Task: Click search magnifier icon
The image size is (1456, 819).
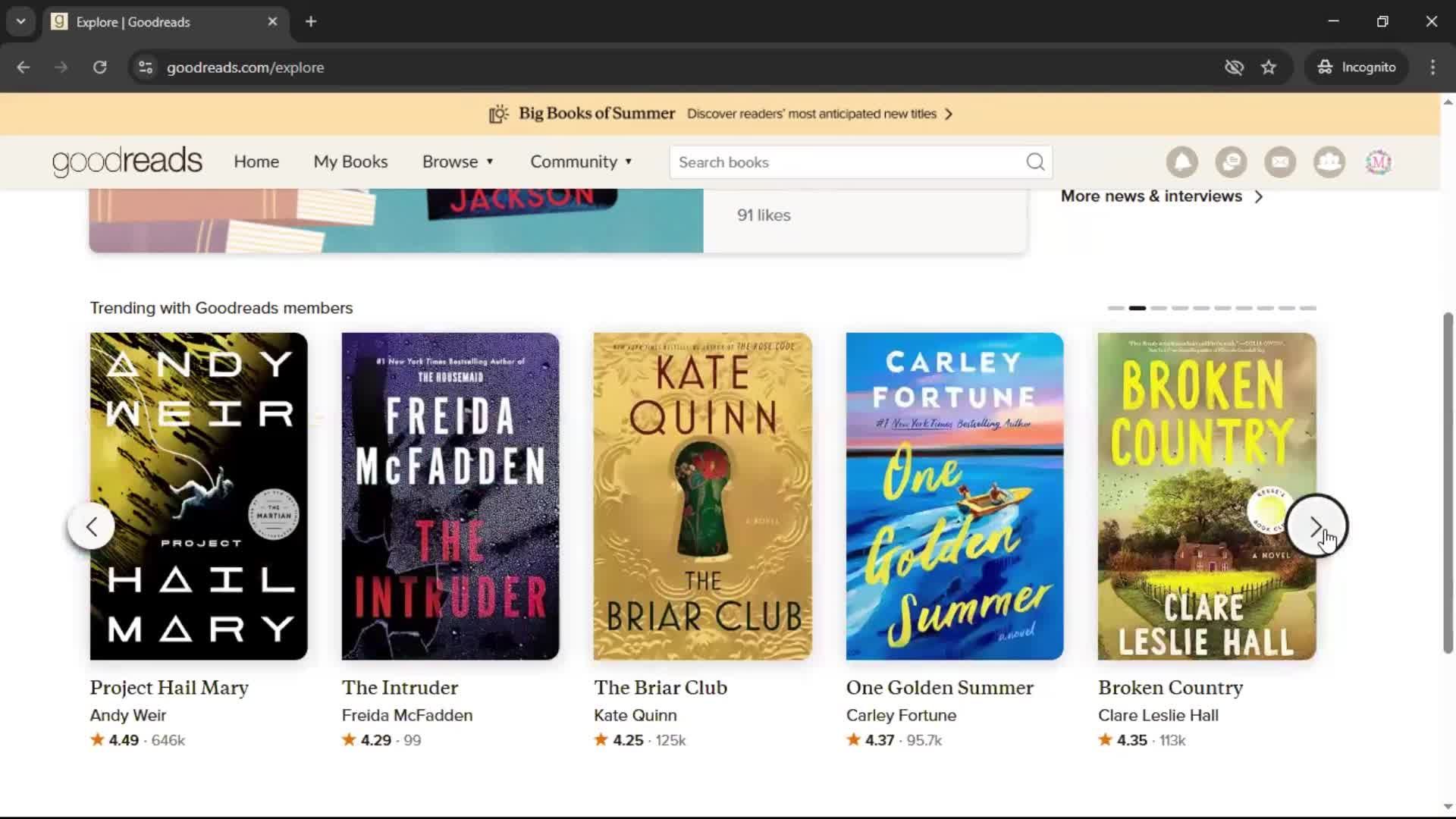Action: tap(1035, 162)
